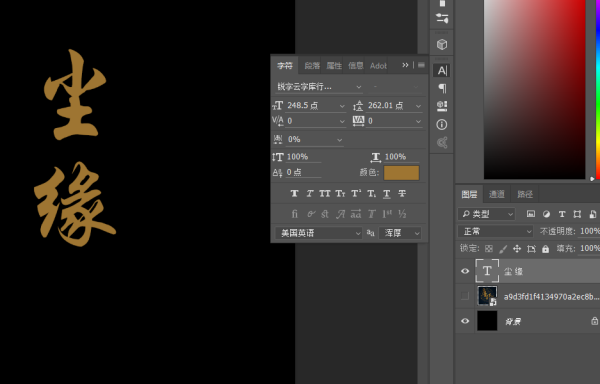Open blend mode 正常 selector
This screenshot has width=600, height=384.
496,231
